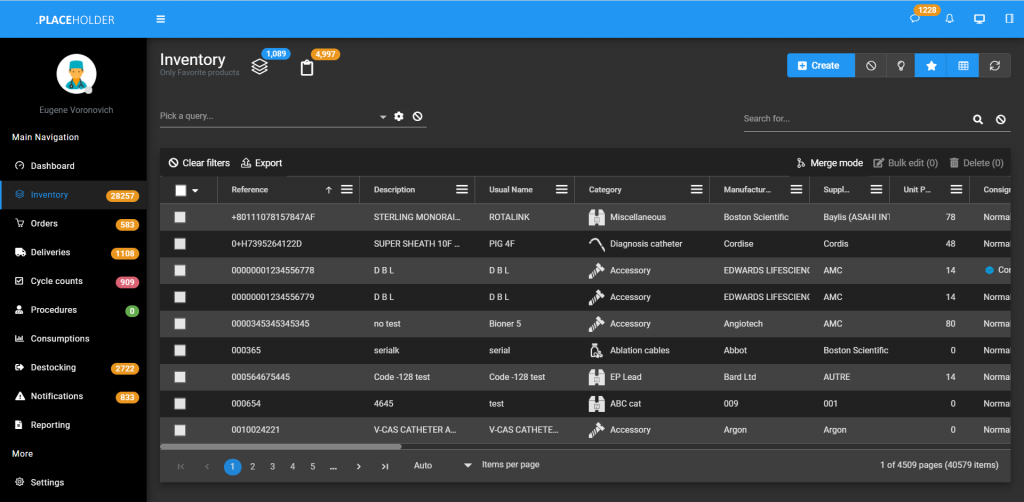Image resolution: width=1024 pixels, height=502 pixels.
Task: Click the horizontal scrollbar below the table
Action: tap(280, 446)
